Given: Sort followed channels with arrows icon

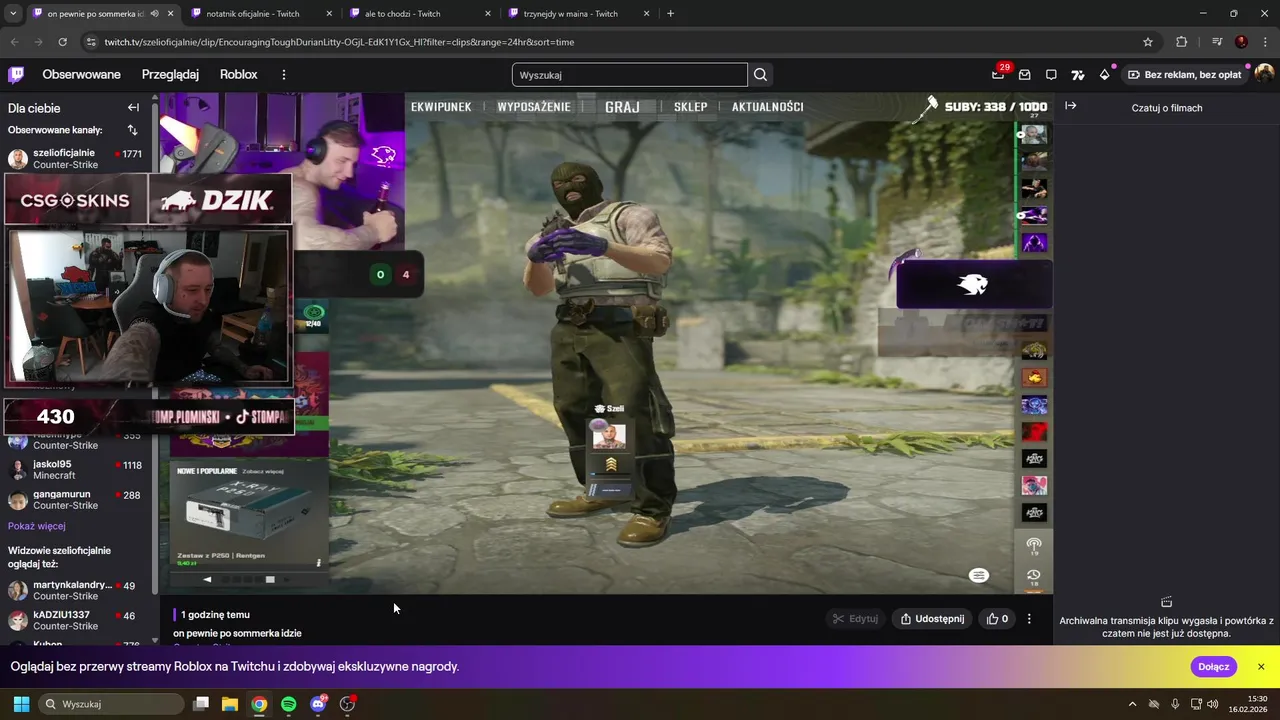Looking at the screenshot, I should coord(132,130).
